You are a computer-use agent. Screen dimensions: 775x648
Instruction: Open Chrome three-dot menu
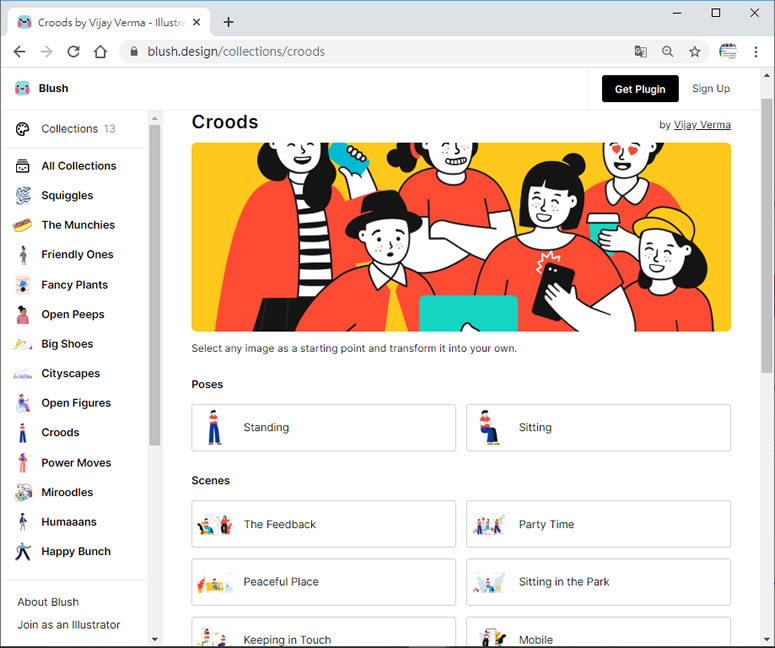point(756,51)
